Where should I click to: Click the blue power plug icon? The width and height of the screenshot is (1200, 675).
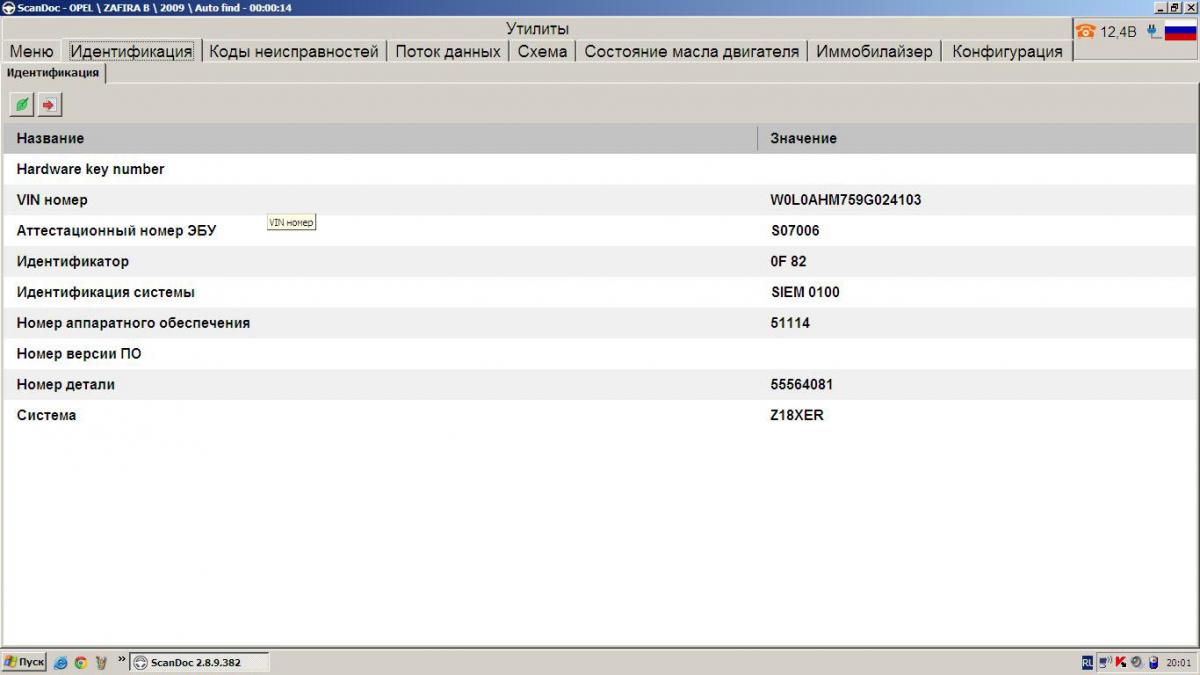(x=1154, y=31)
